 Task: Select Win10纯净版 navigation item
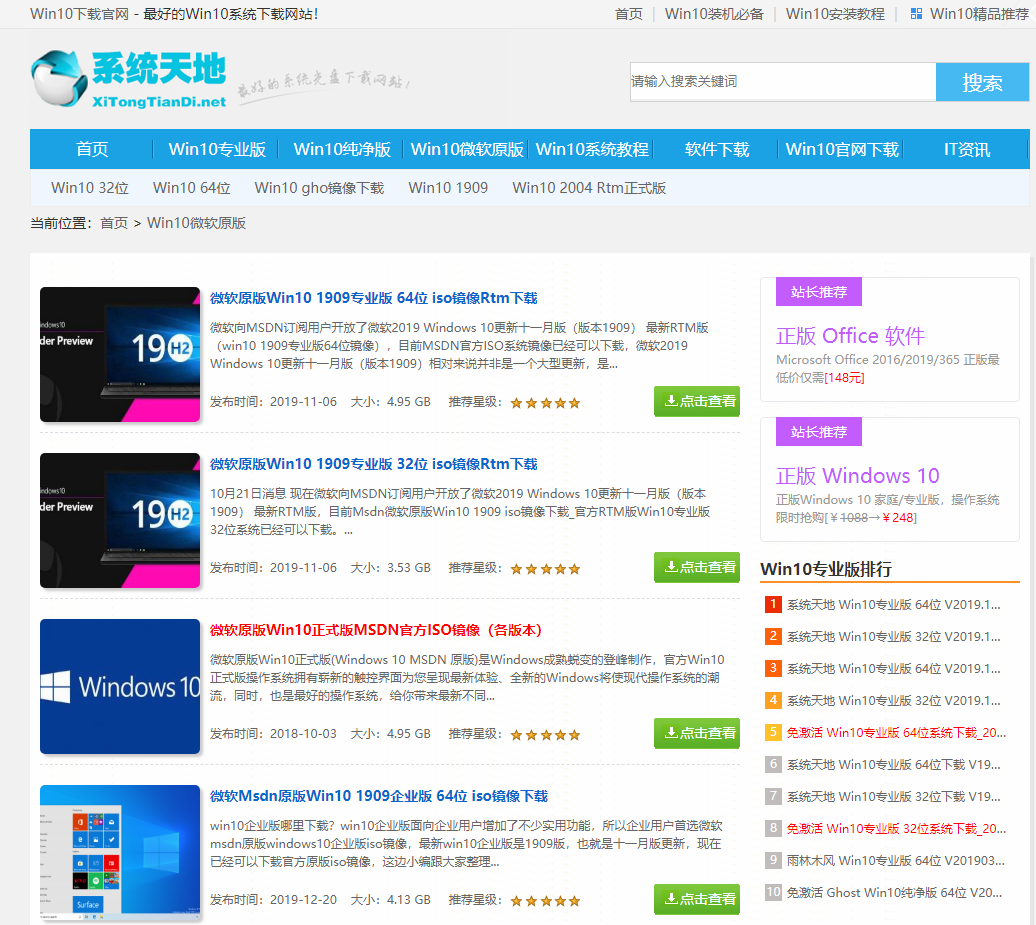[x=342, y=149]
